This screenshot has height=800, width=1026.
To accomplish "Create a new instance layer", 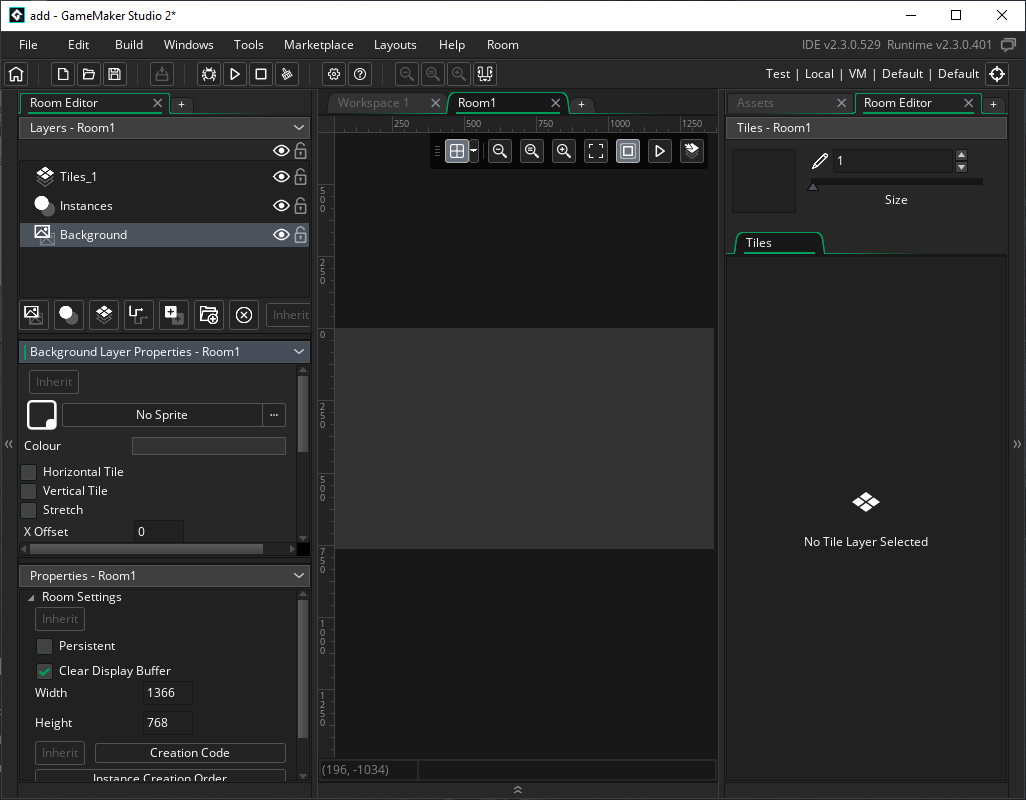I will pos(69,315).
